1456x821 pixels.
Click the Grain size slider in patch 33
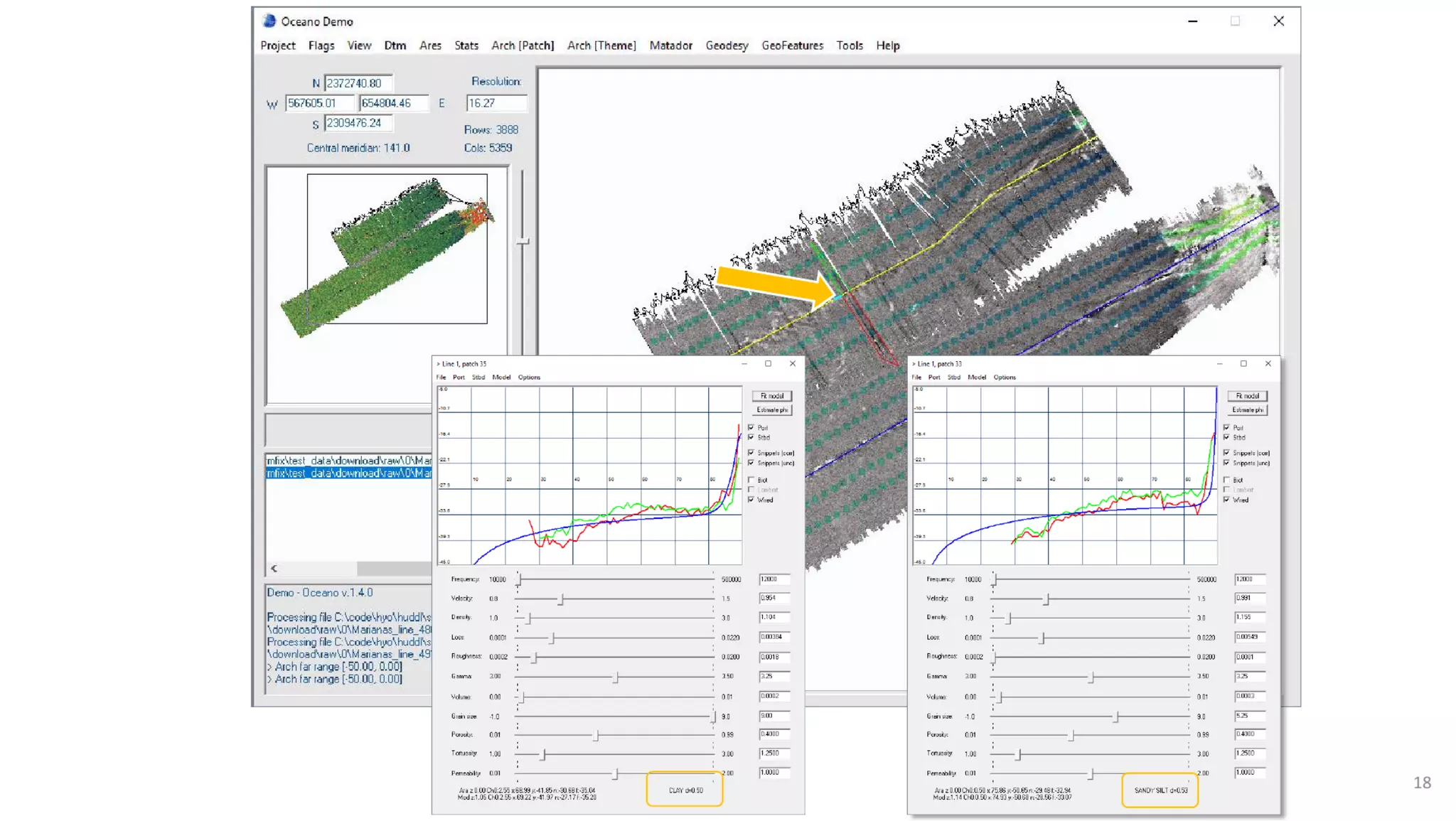click(x=1115, y=717)
